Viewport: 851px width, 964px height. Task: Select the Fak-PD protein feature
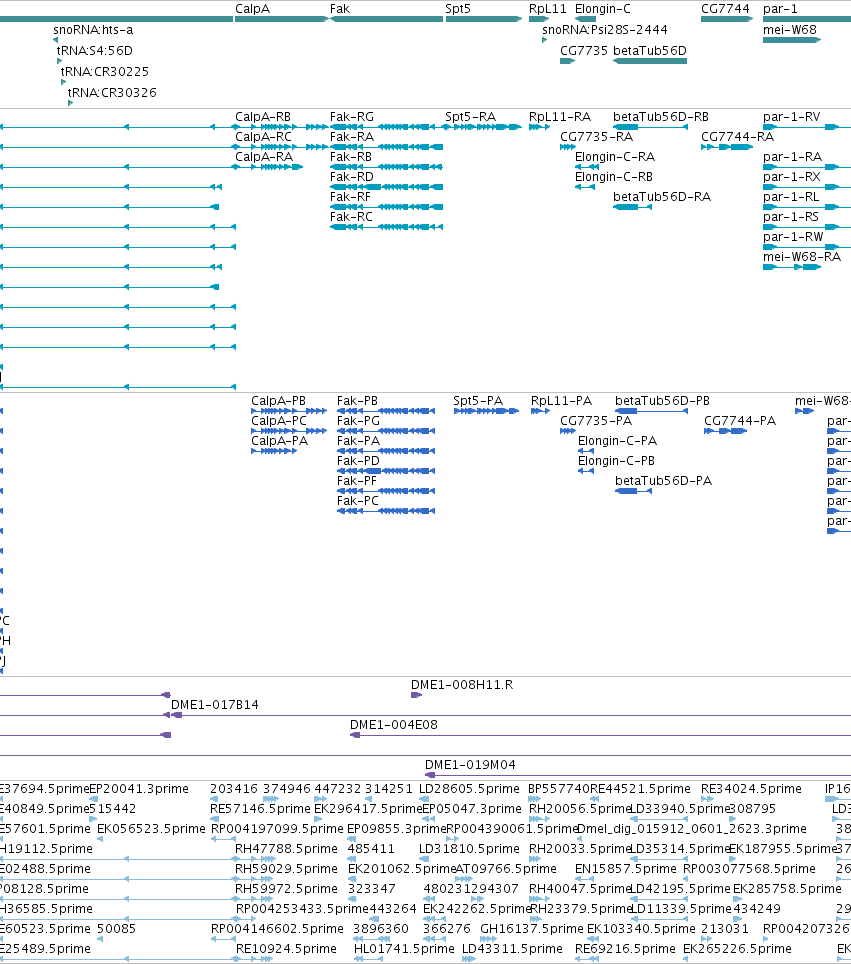tap(386, 471)
